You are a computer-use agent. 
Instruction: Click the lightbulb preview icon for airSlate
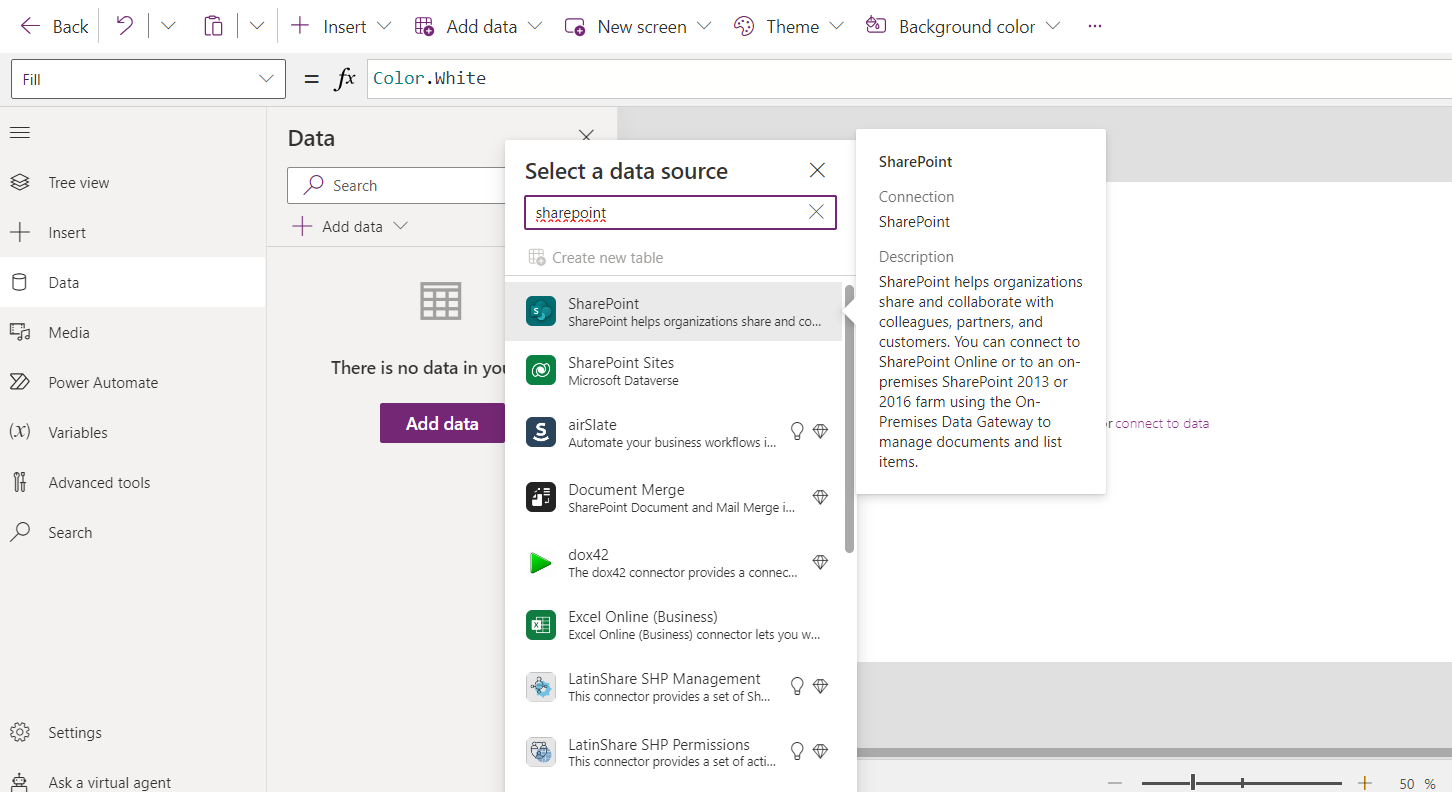click(797, 431)
